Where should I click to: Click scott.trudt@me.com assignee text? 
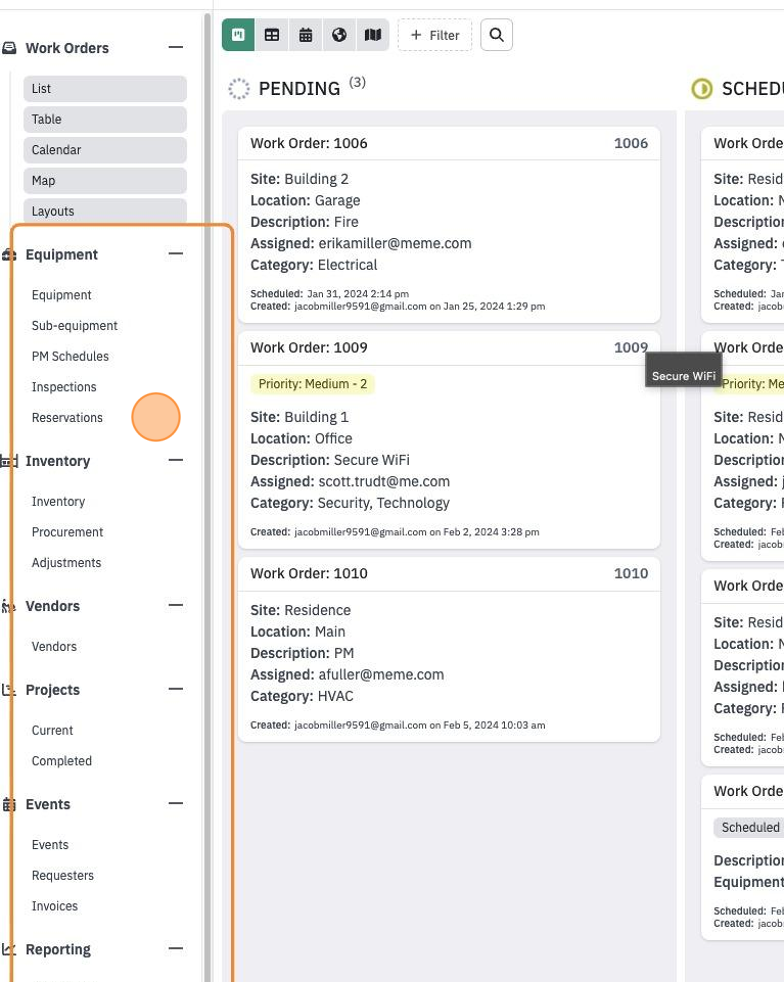coord(384,482)
